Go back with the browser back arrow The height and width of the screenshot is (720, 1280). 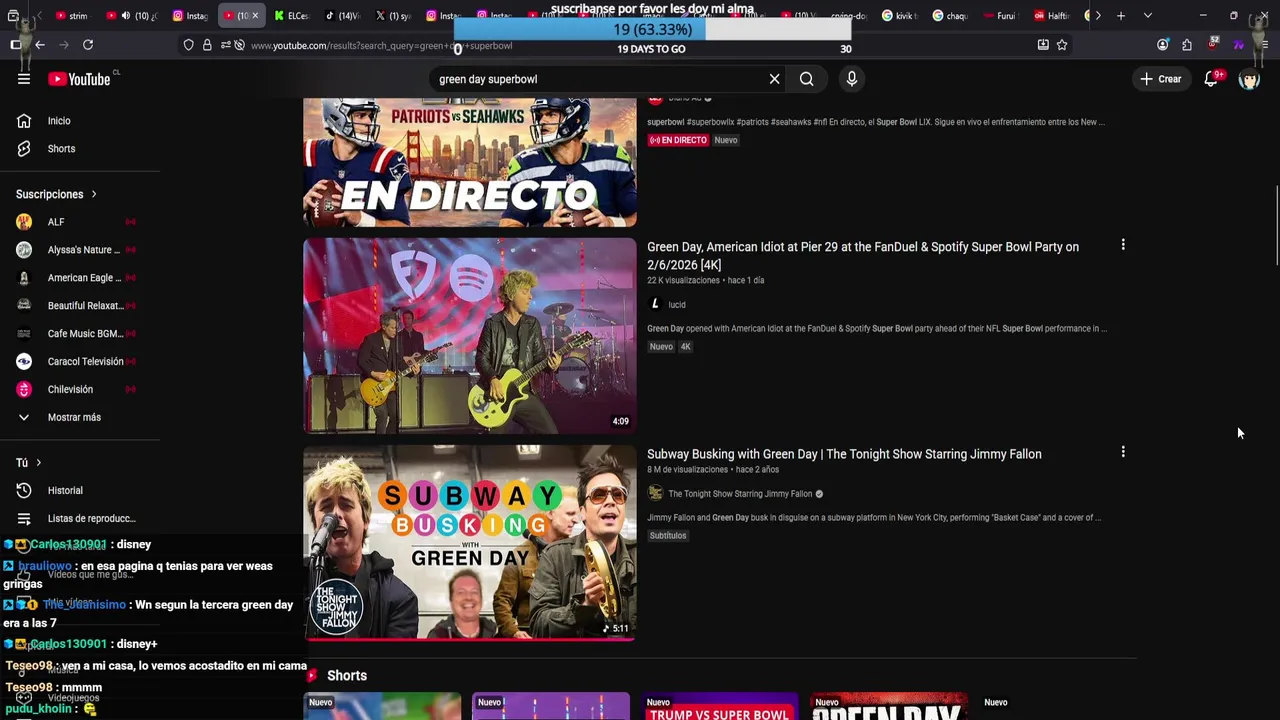(39, 45)
